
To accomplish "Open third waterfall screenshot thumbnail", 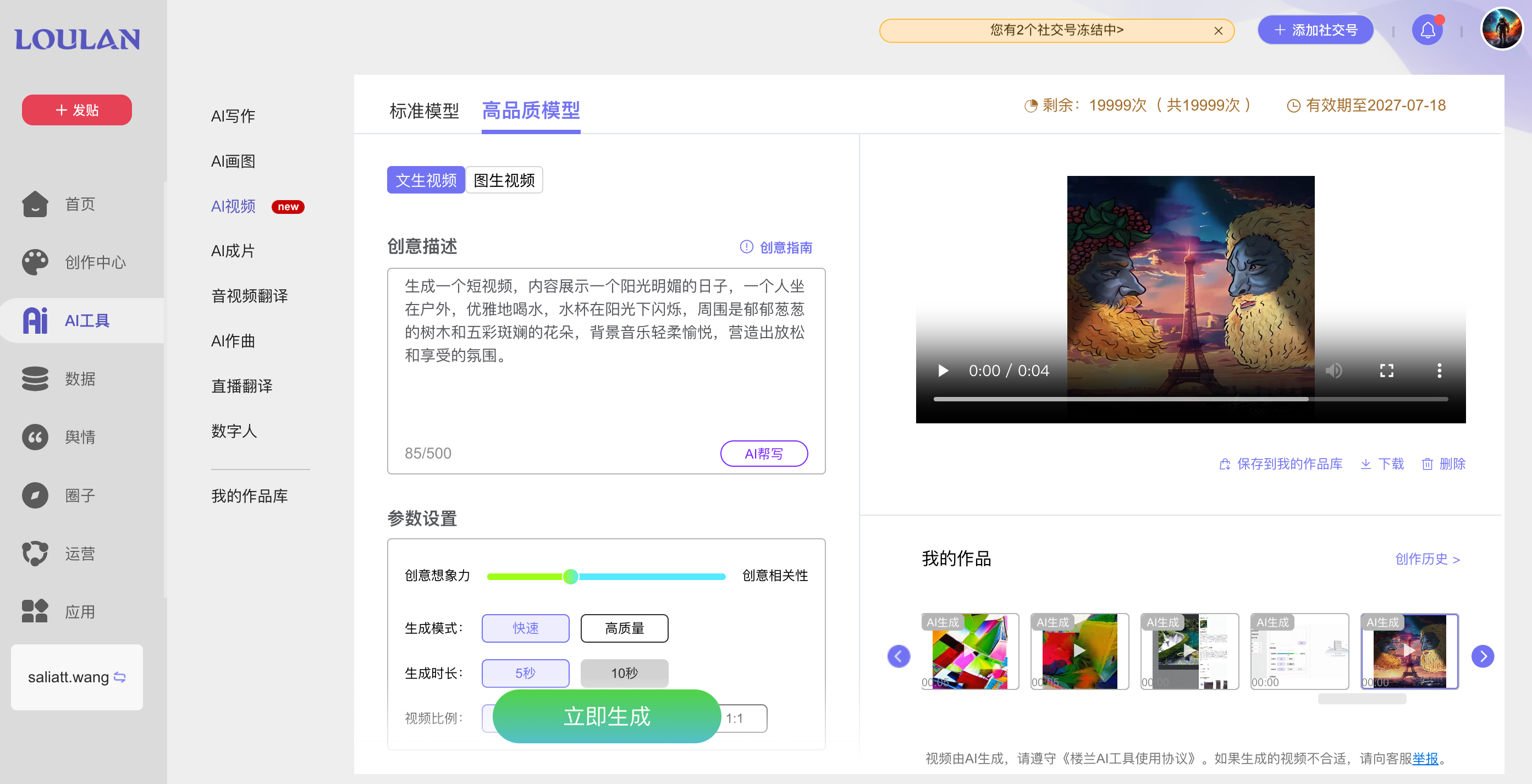I will tap(1190, 652).
